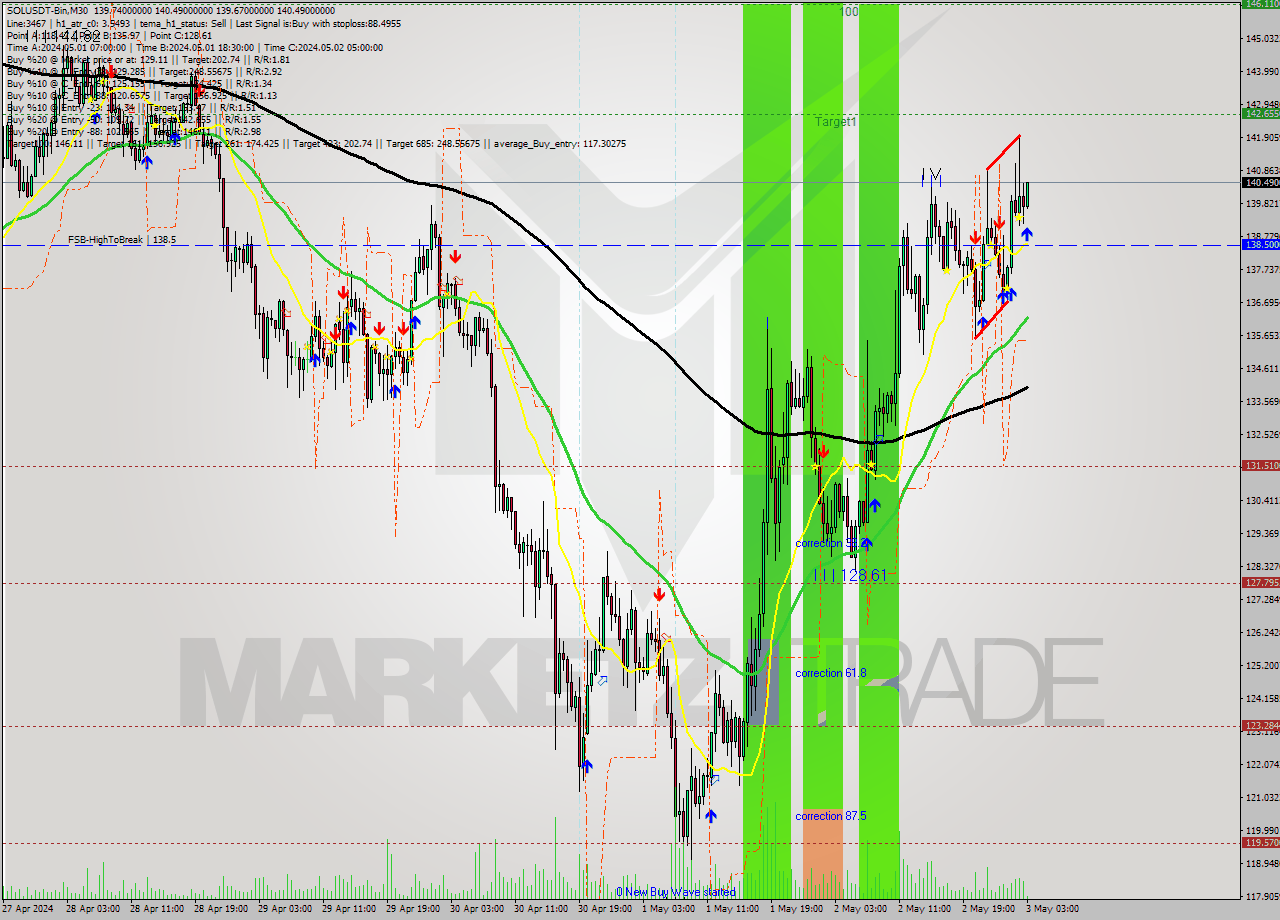Screen dimensions: 1280x920
Task: Click the 129.399 price axis label
Action: (x=1261, y=533)
